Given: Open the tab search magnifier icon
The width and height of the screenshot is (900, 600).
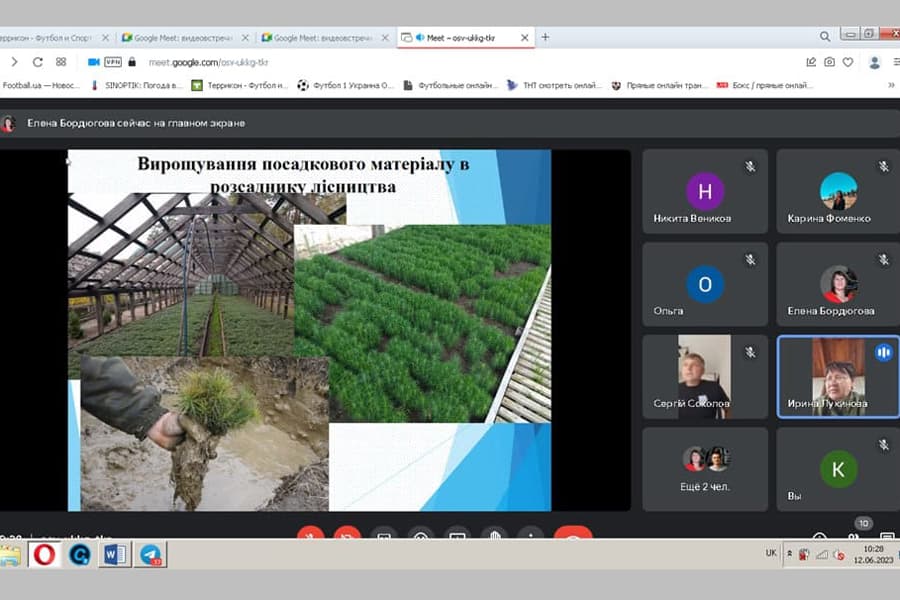Looking at the screenshot, I should coord(825,37).
